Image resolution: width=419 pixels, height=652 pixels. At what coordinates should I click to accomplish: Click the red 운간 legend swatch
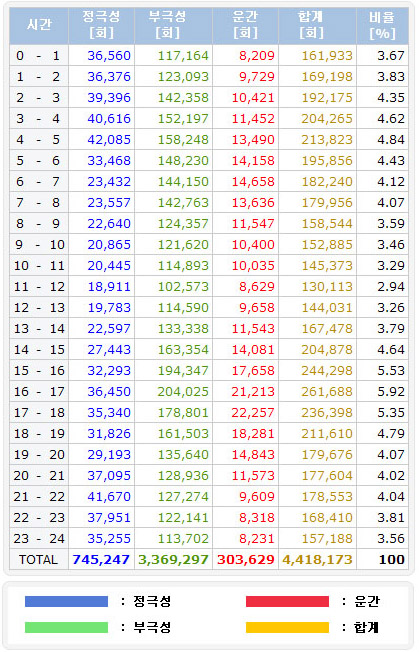[x=287, y=601]
